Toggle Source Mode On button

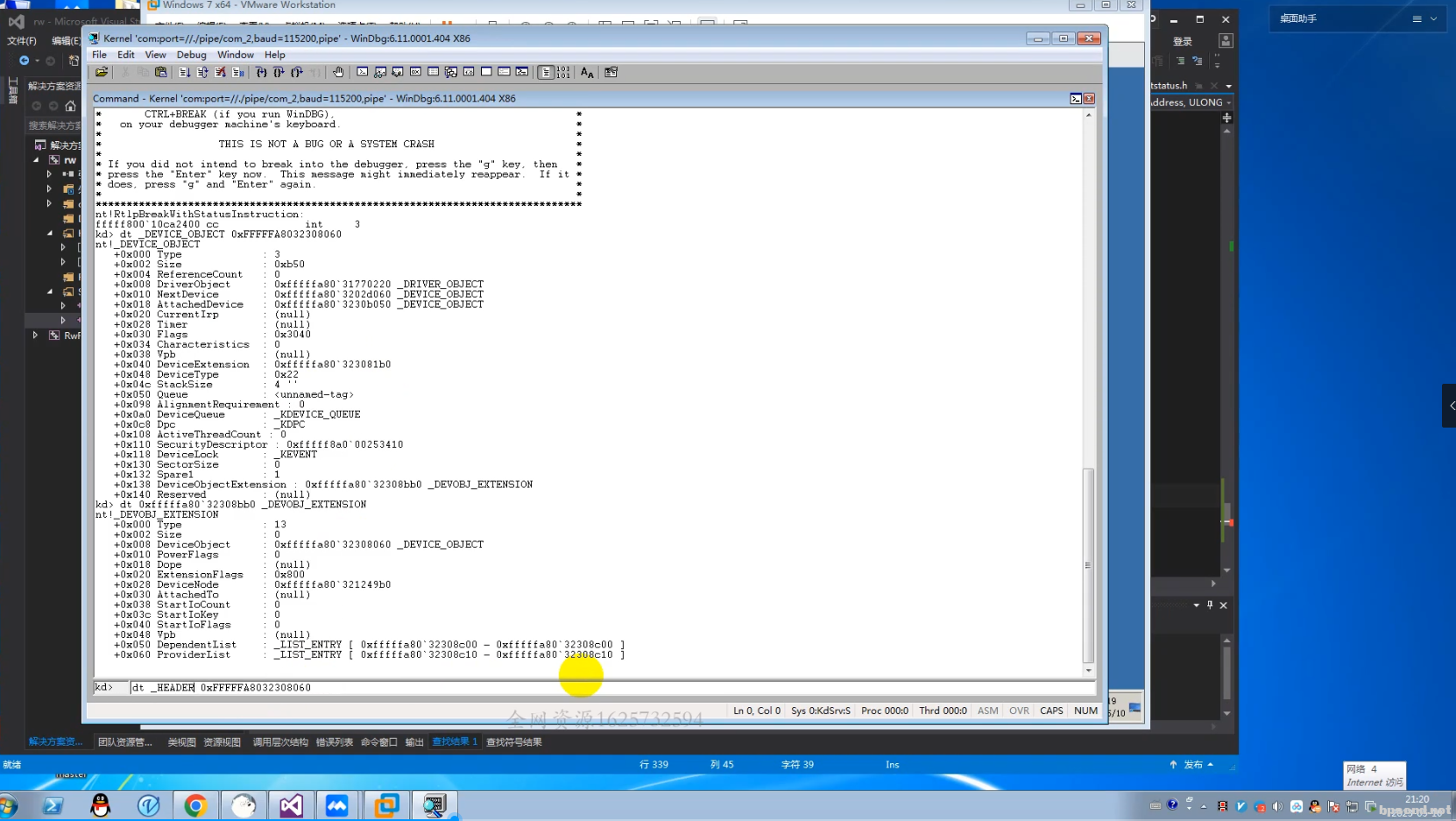(x=546, y=73)
